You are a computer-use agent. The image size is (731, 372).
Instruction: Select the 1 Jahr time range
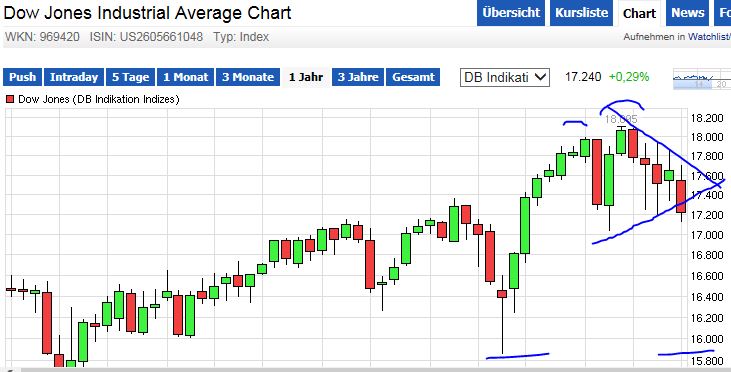pos(305,77)
